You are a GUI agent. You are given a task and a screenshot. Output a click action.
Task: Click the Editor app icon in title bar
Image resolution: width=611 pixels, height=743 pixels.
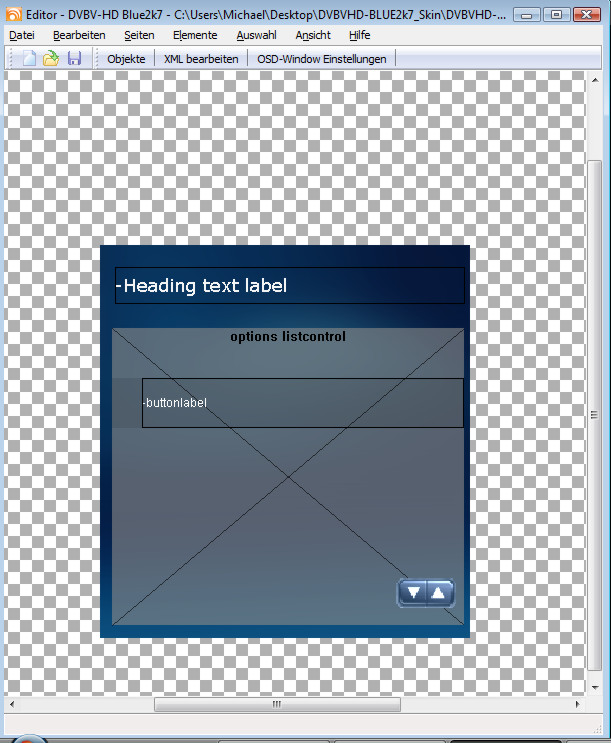click(14, 16)
